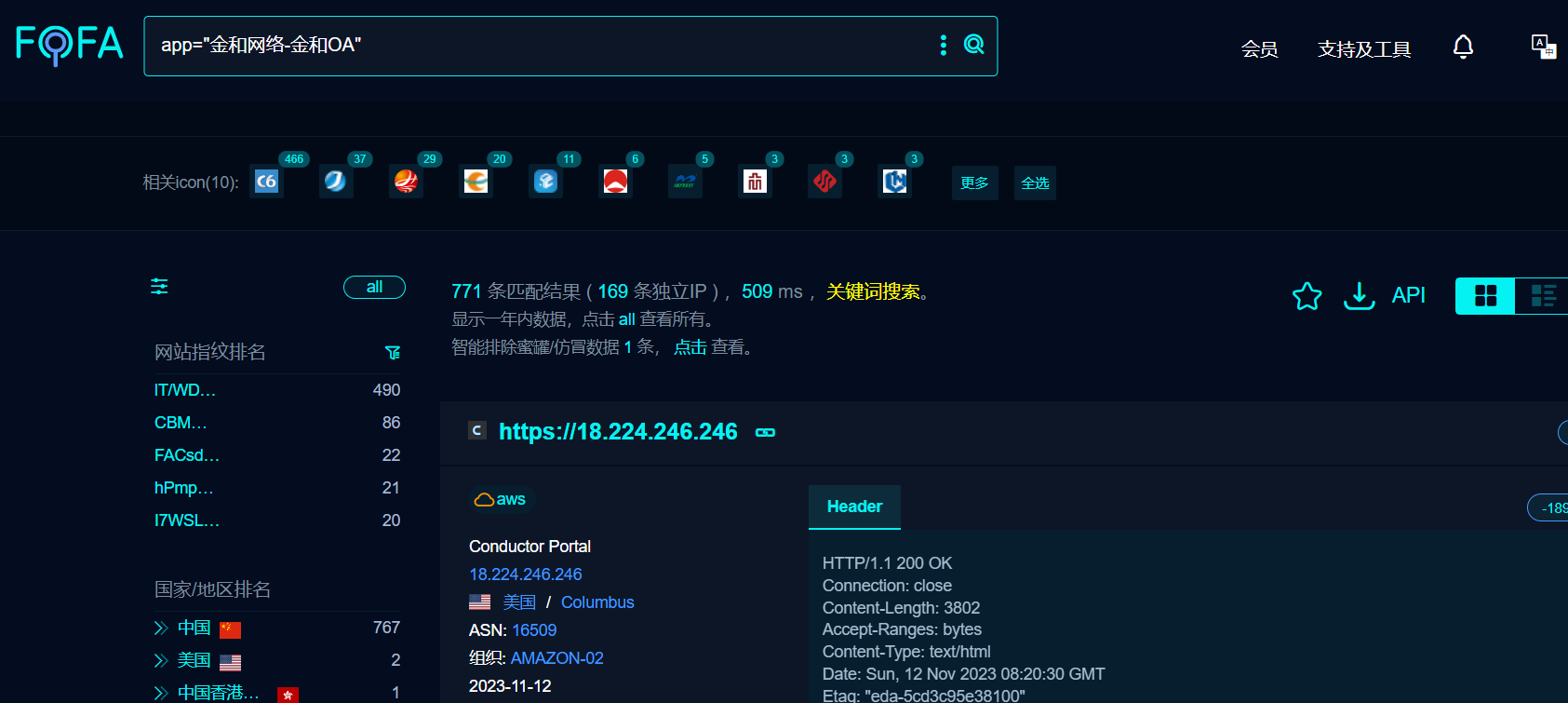Select the red building icon with 3 results
The width and height of the screenshot is (1568, 703).
point(755,182)
